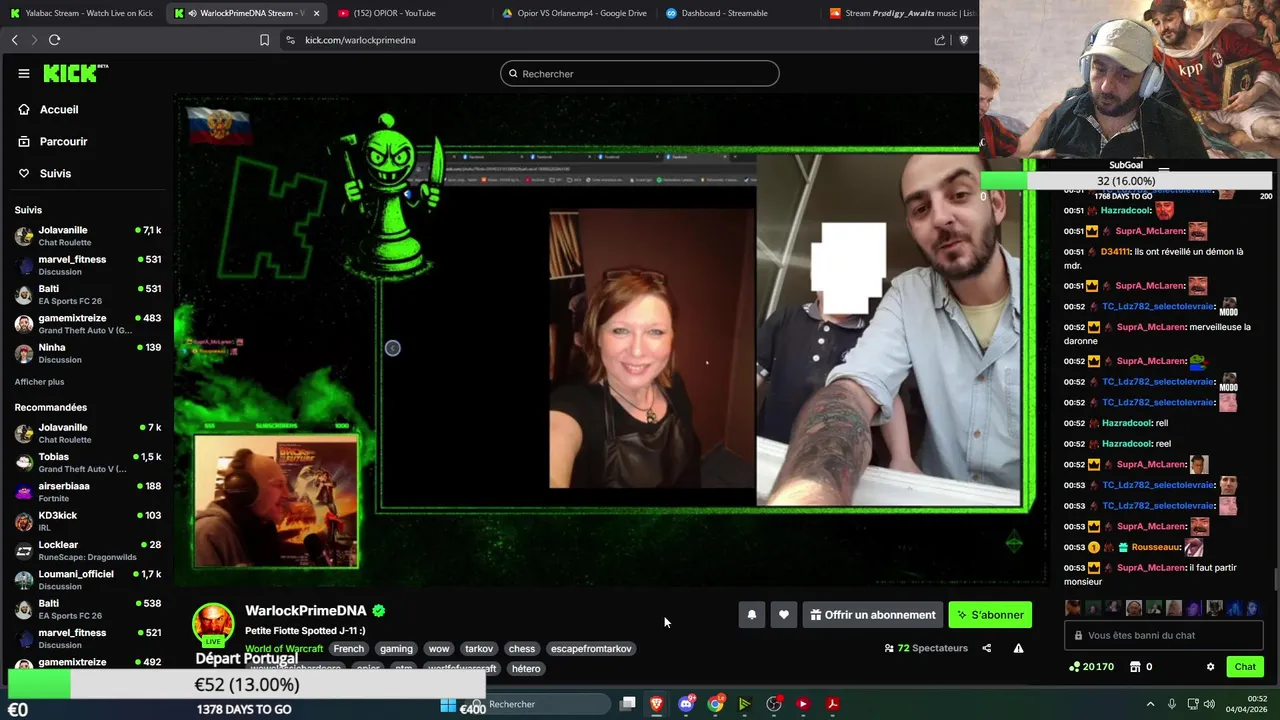Report the stream with the warning triangle icon
The height and width of the screenshot is (720, 1280).
pyautogui.click(x=1018, y=648)
